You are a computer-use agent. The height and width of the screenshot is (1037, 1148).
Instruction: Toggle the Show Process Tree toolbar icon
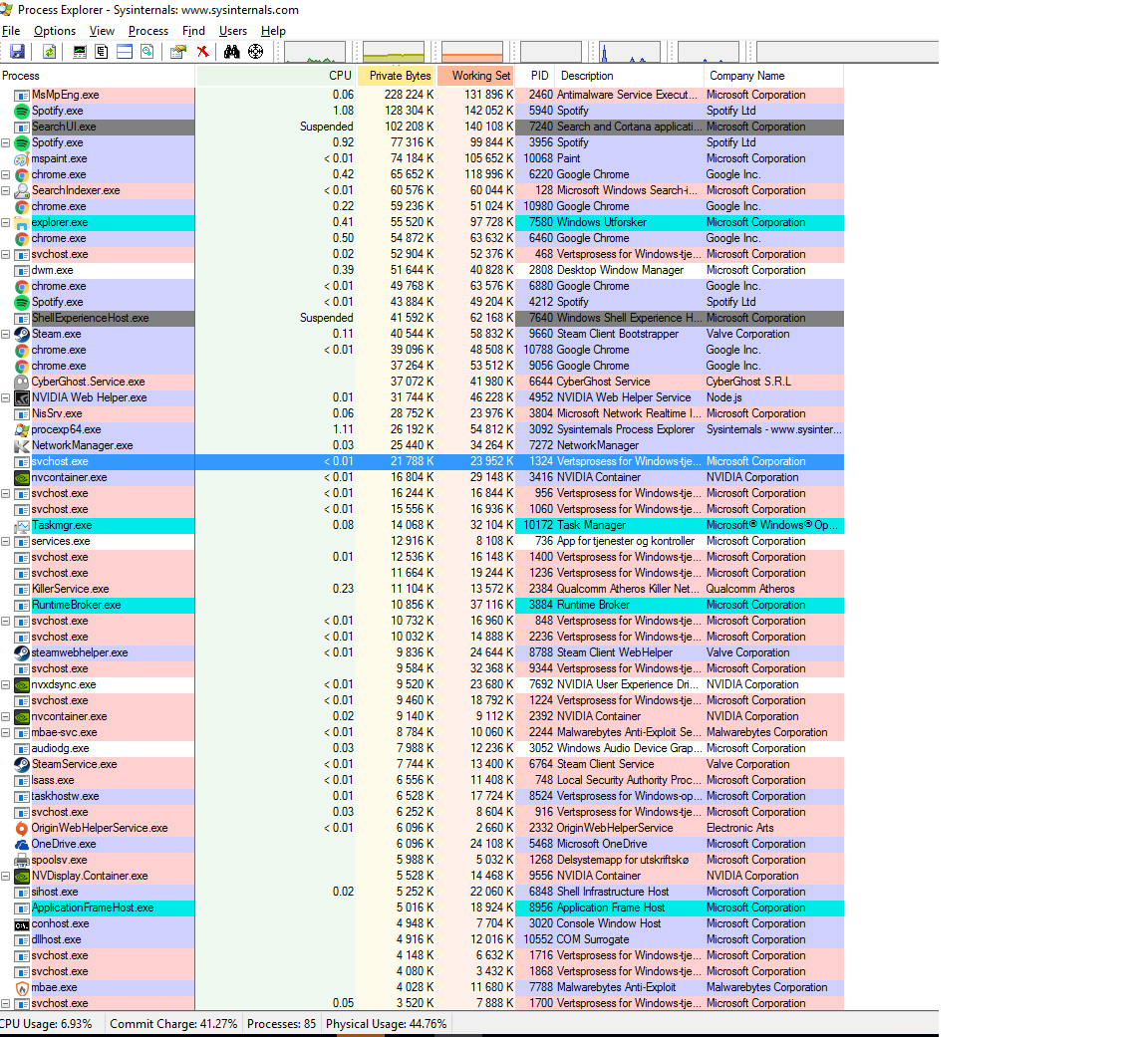click(x=102, y=52)
